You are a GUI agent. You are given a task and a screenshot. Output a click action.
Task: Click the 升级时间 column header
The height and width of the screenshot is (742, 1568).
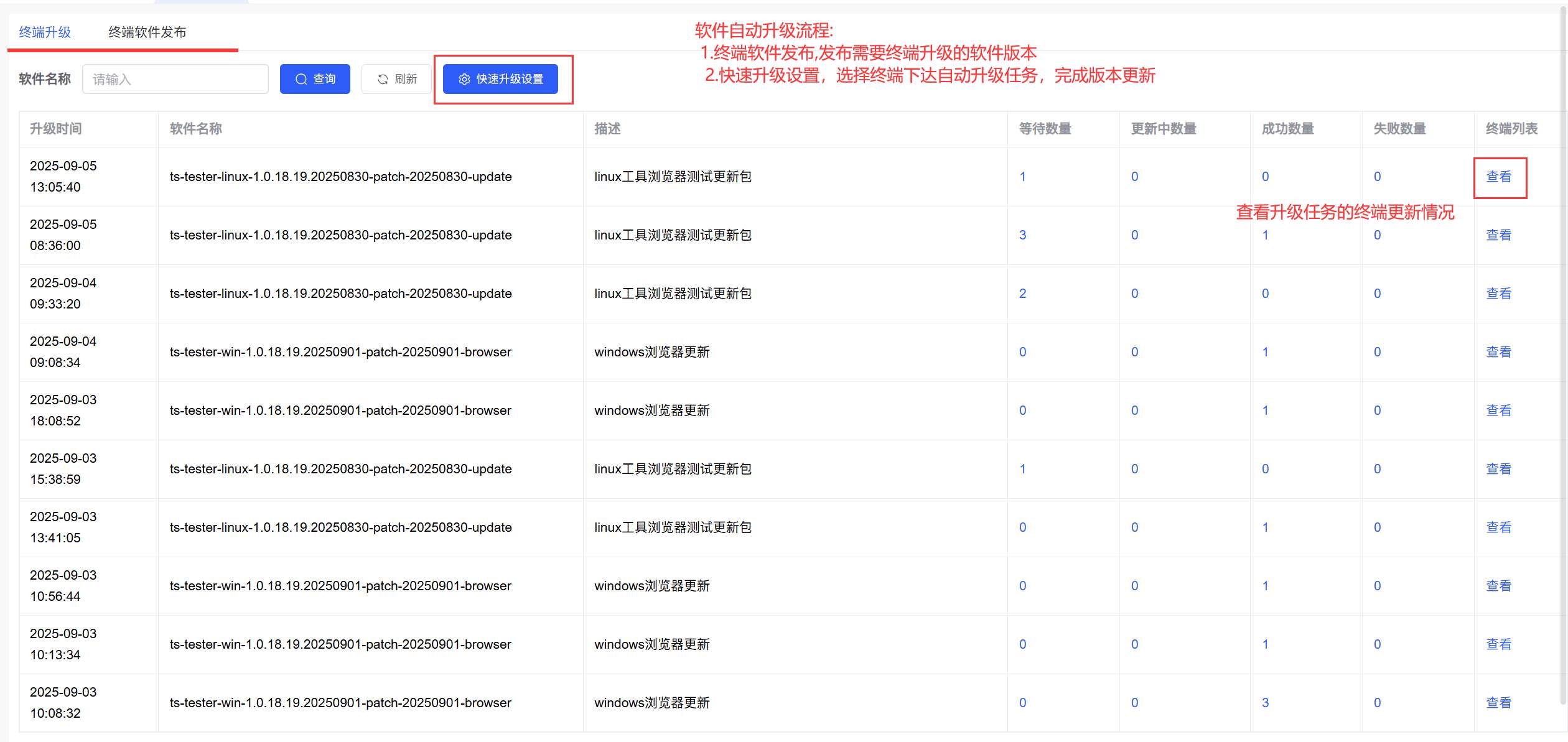pos(56,129)
